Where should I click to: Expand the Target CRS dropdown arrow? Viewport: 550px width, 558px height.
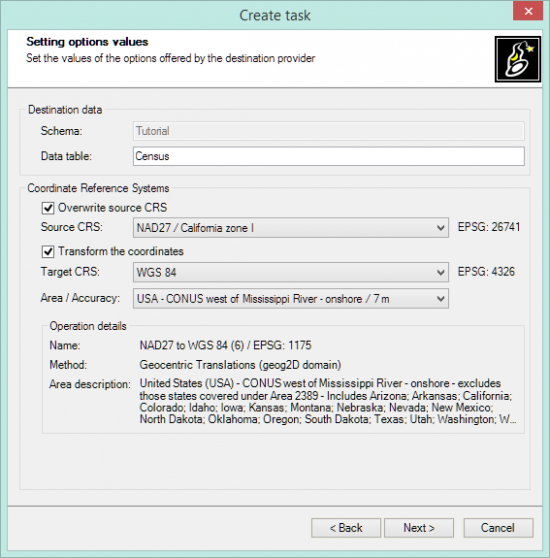pyautogui.click(x=440, y=273)
